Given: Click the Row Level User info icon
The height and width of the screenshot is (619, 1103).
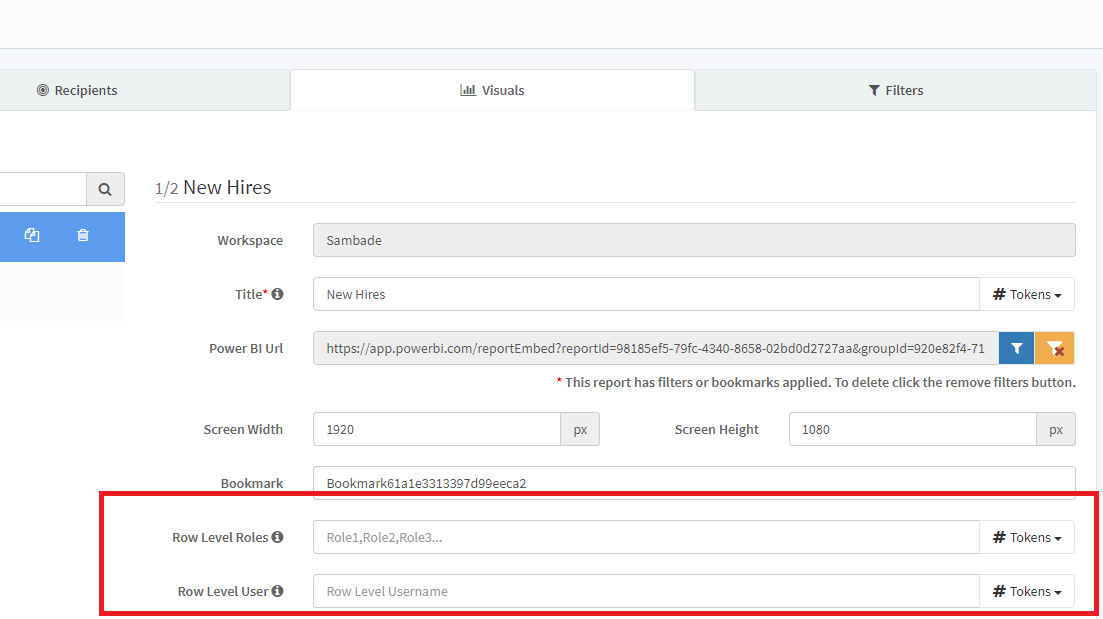Looking at the screenshot, I should pos(277,591).
